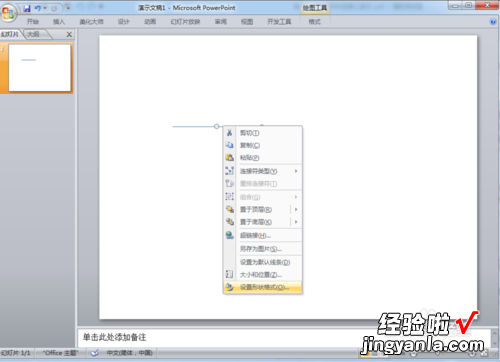
Task: Open the 幻灯片放映 tab
Action: pyautogui.click(x=185, y=22)
